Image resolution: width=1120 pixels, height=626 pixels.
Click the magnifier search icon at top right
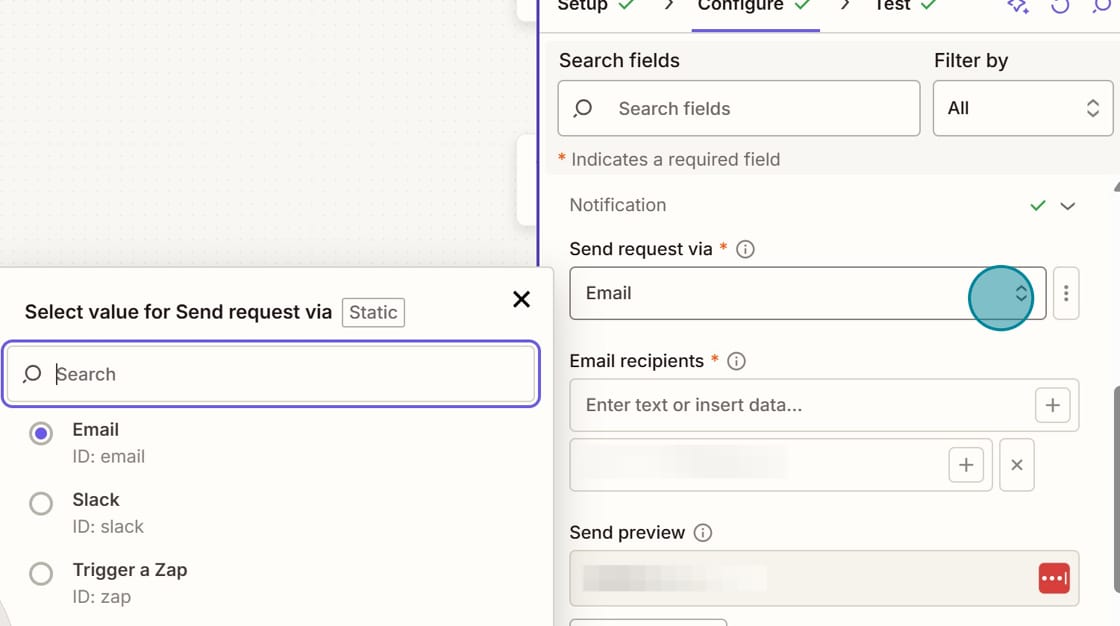(x=1103, y=7)
